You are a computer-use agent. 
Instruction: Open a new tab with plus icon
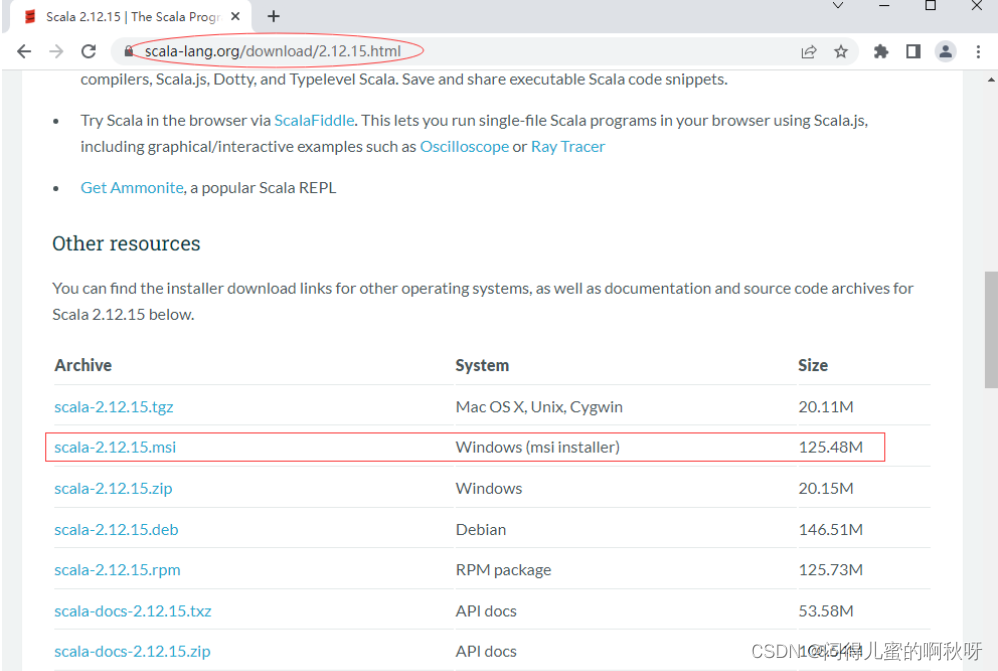(x=274, y=17)
